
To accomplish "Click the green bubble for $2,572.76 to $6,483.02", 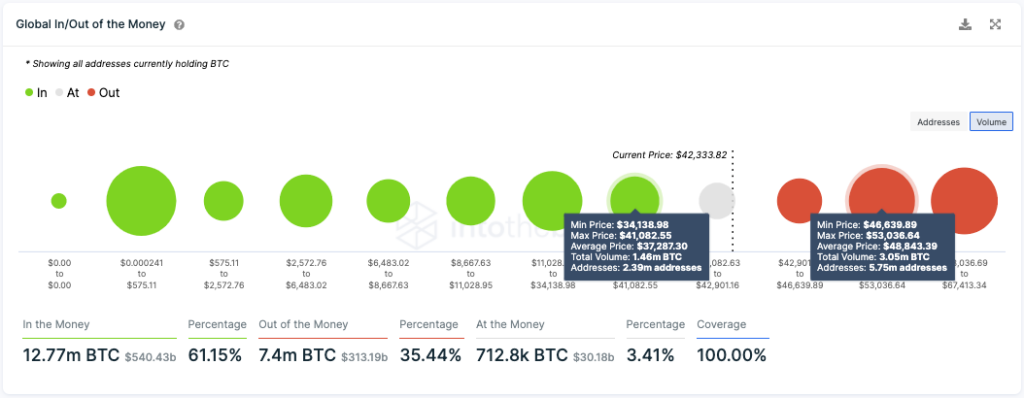I will (306, 201).
